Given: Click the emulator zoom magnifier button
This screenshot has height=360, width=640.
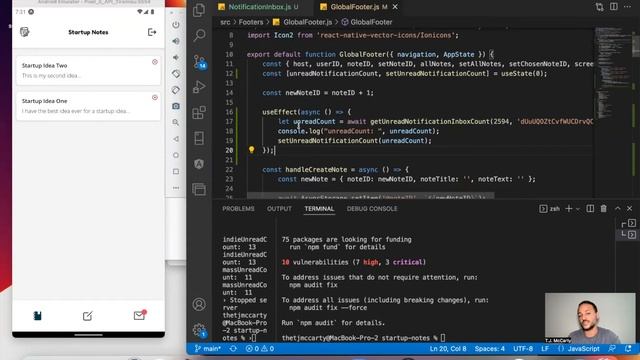Looking at the screenshot, I should 176,122.
